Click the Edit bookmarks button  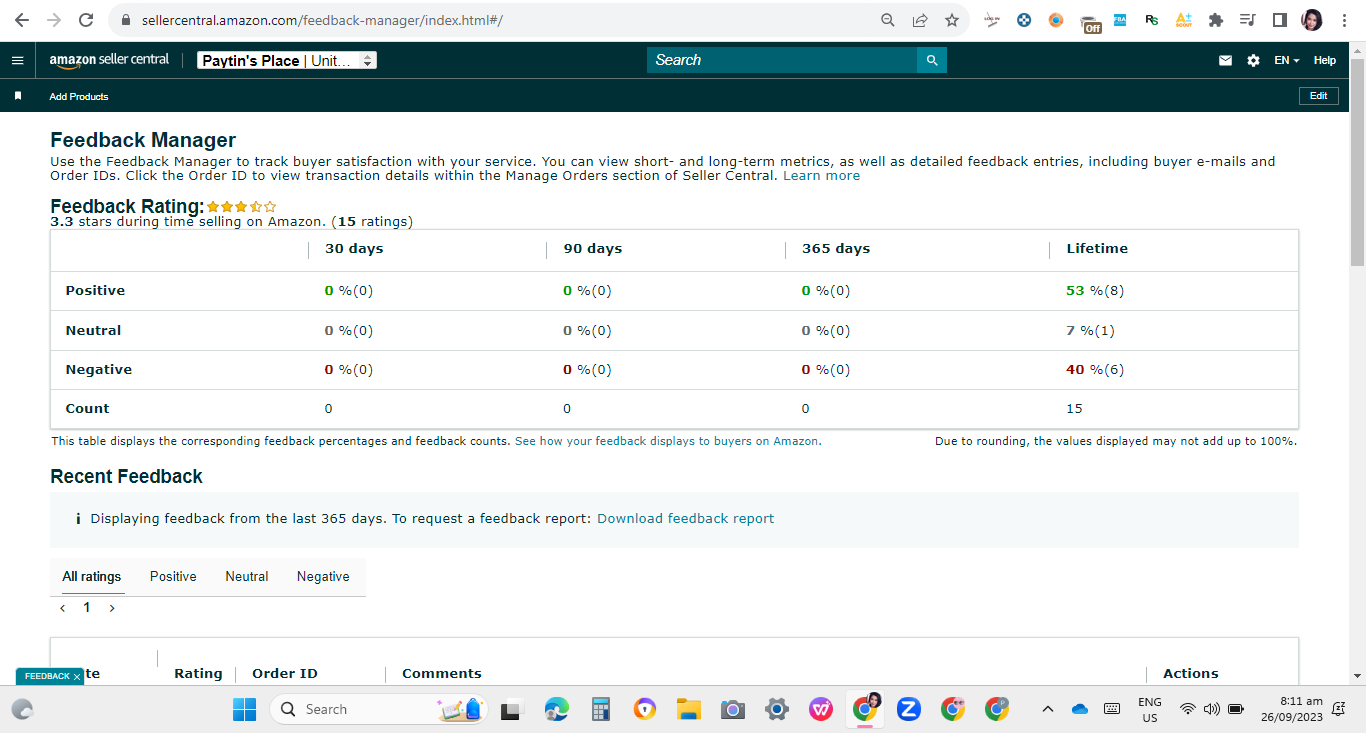click(1318, 96)
